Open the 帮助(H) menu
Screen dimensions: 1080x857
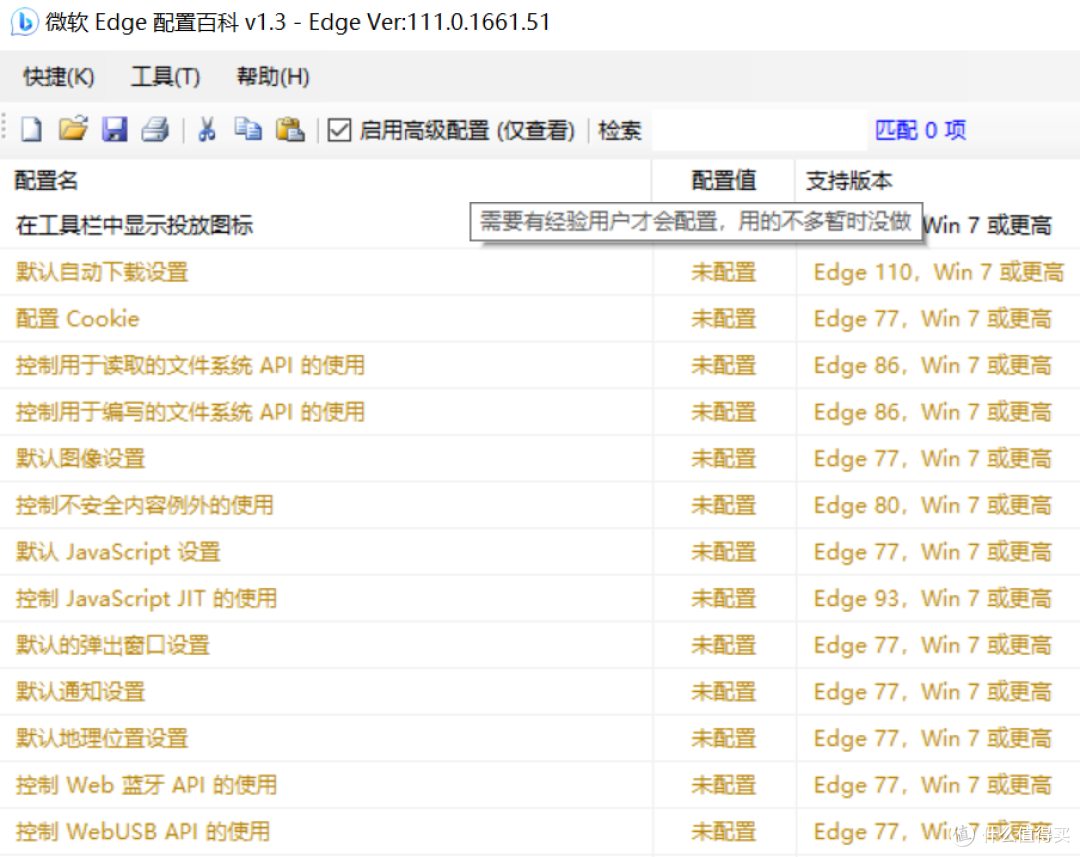[x=273, y=76]
